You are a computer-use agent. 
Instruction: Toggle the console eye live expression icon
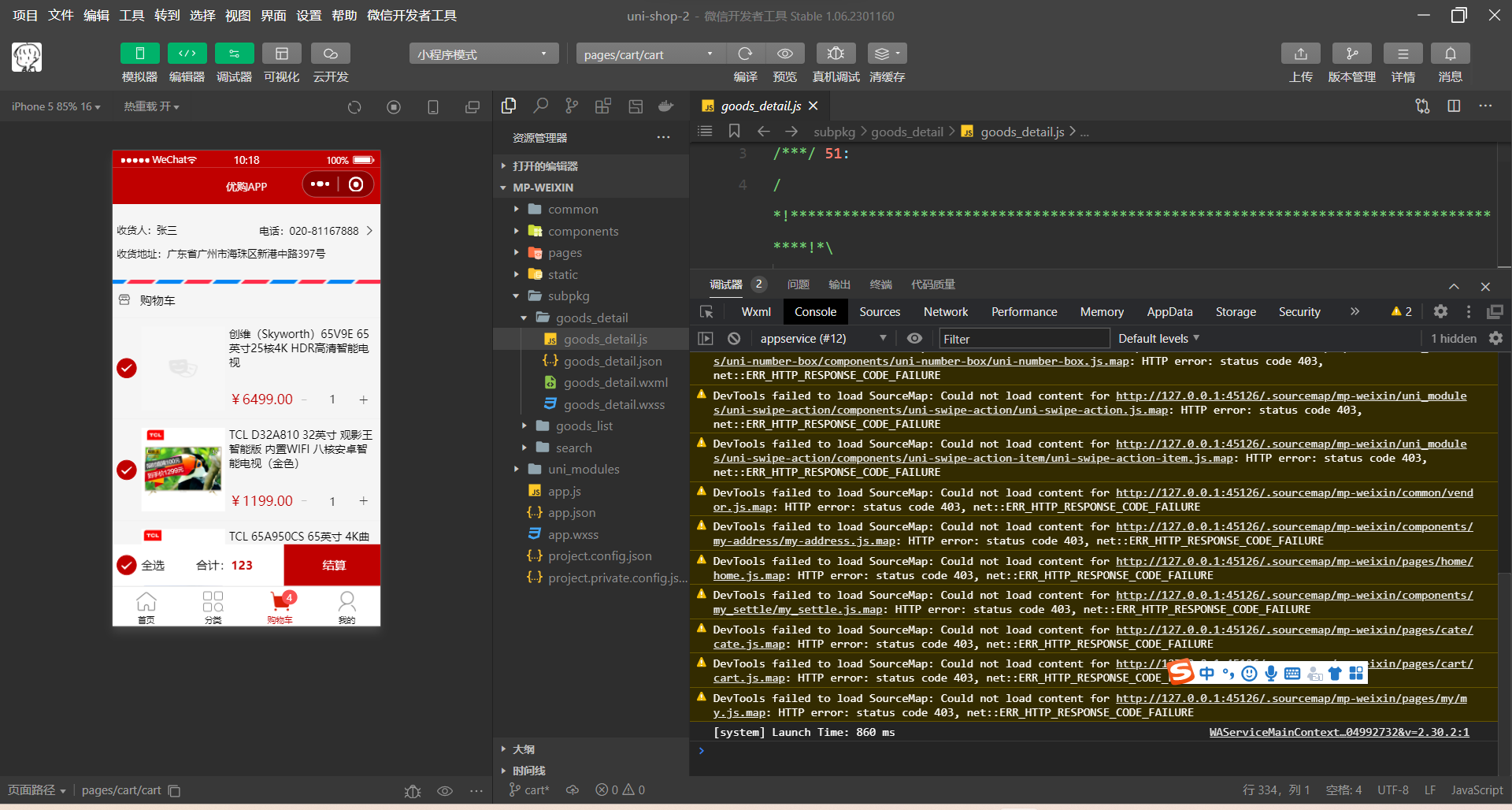click(914, 338)
